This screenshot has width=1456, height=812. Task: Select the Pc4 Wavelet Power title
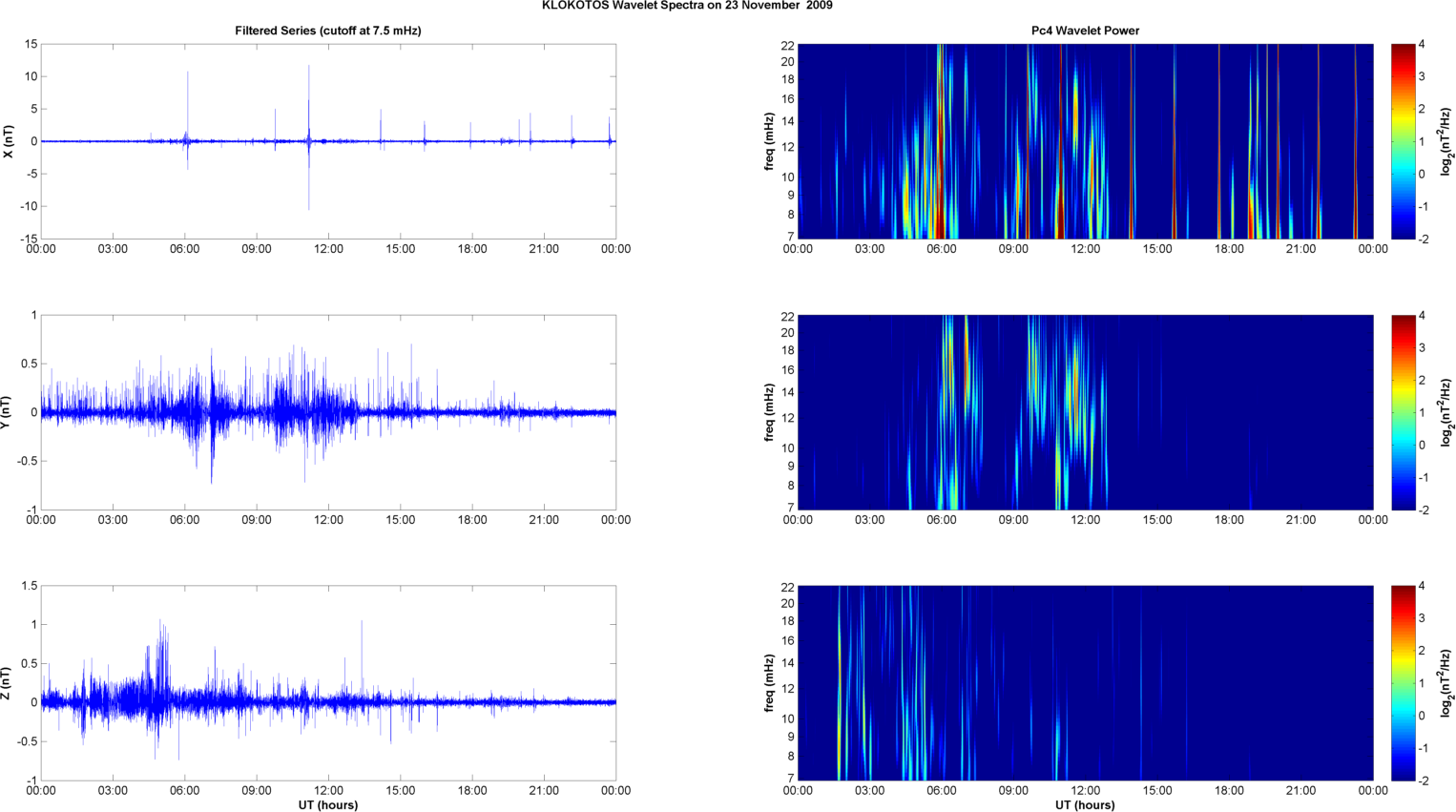click(x=1085, y=31)
